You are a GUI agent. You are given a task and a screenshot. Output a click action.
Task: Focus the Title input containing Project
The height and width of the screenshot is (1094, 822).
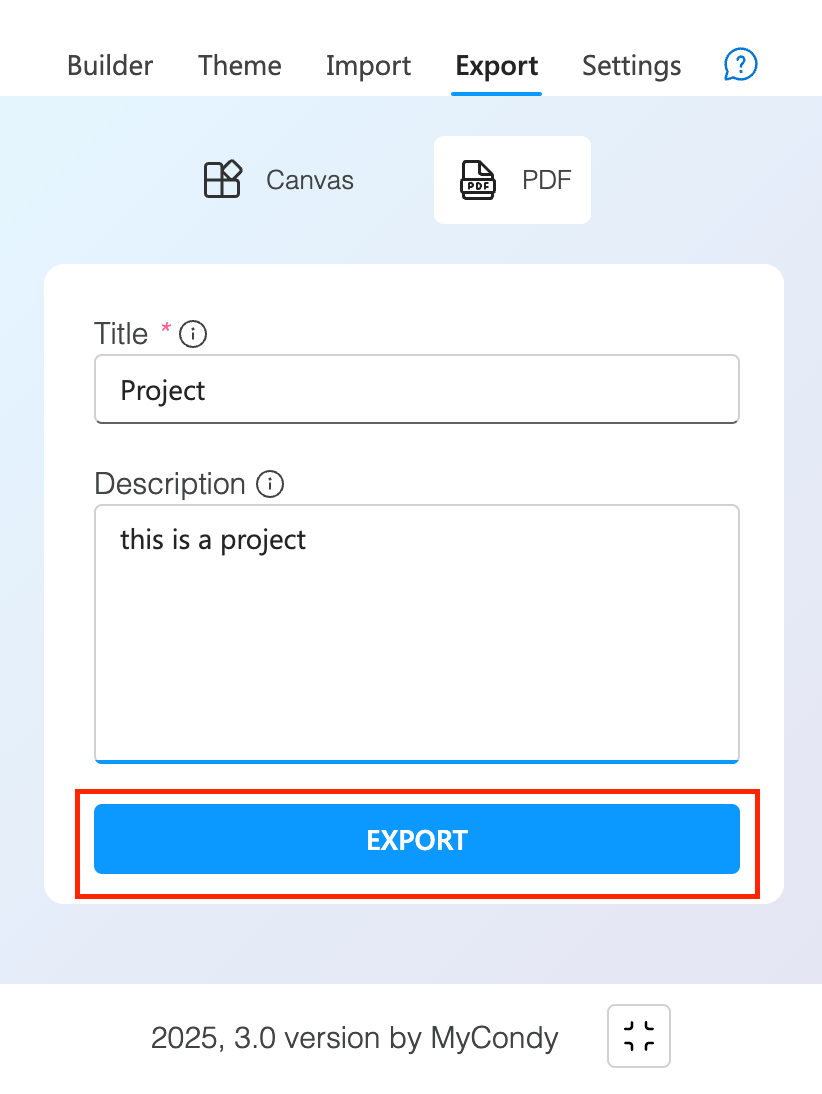(x=417, y=389)
